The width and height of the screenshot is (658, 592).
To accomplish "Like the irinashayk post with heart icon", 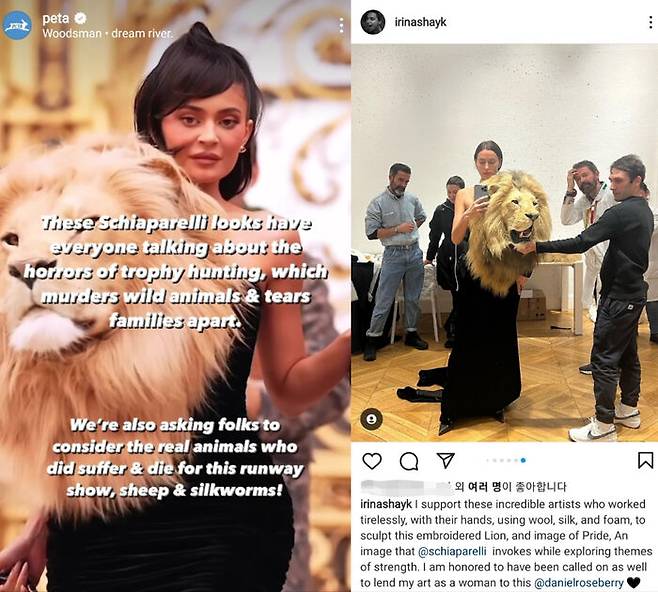I will point(372,461).
